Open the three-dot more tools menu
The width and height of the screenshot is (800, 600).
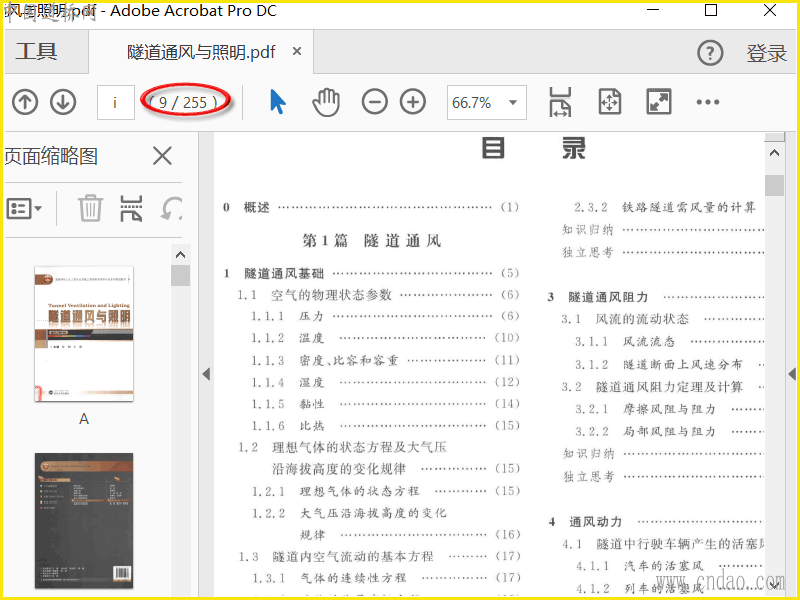pyautogui.click(x=708, y=102)
